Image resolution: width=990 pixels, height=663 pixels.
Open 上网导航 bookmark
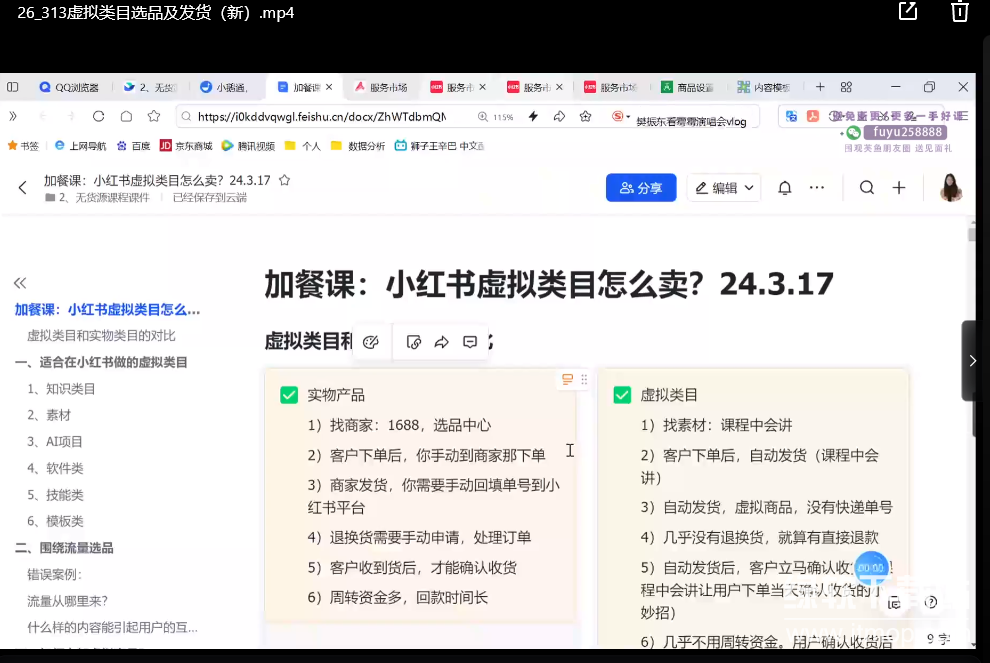pos(80,146)
